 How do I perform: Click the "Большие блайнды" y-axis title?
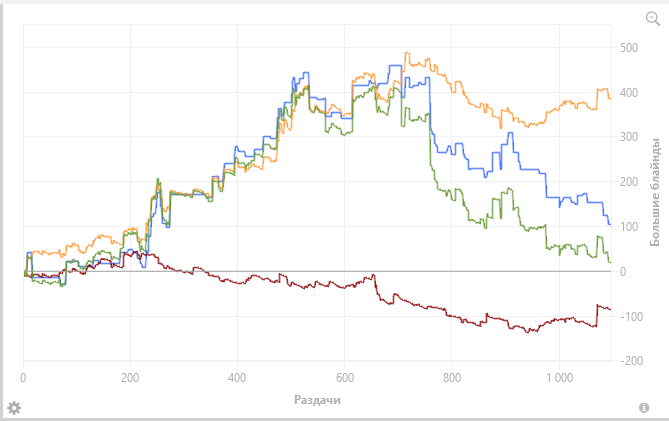(654, 192)
